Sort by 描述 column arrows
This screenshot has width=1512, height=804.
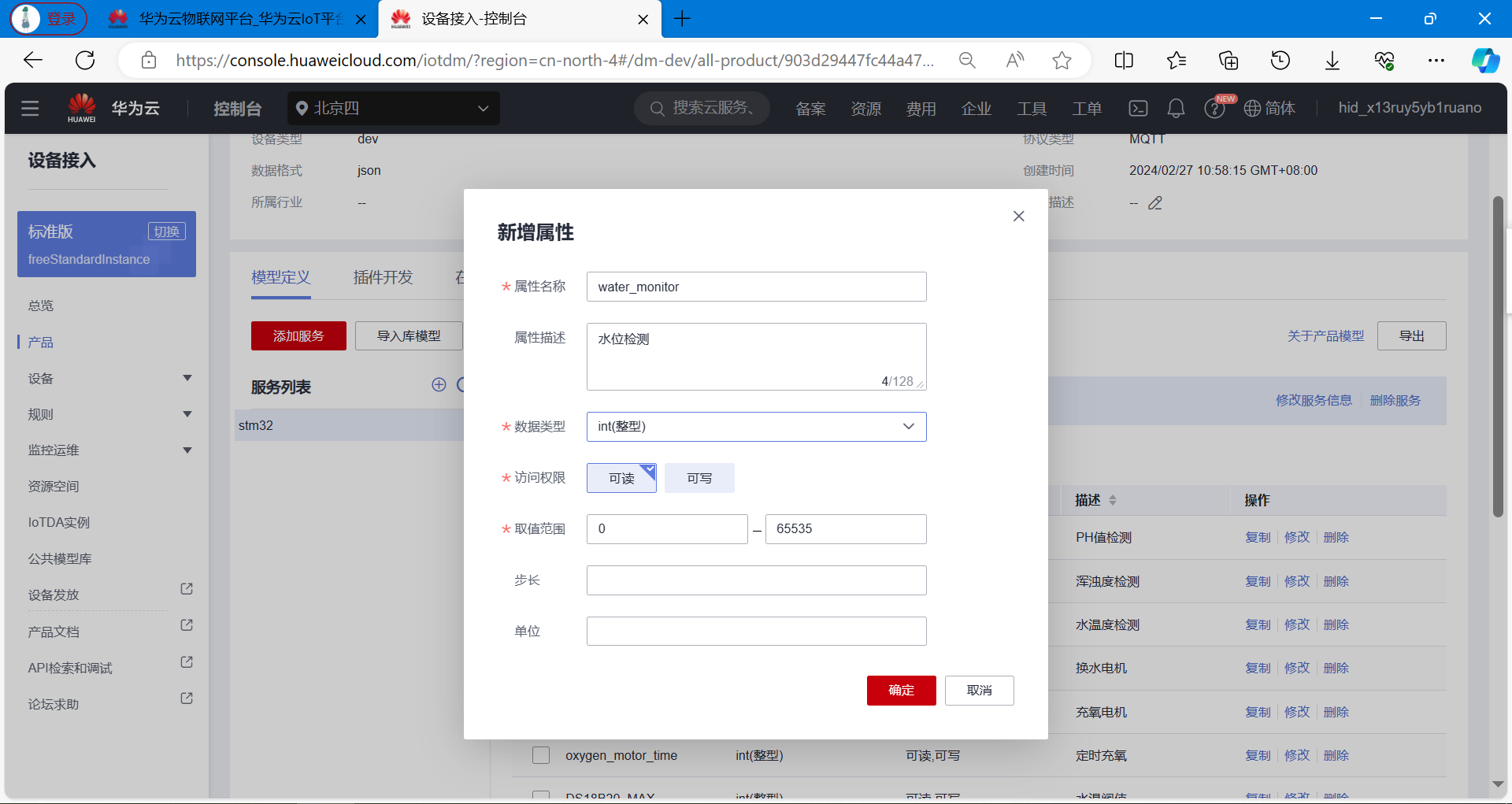(1113, 500)
